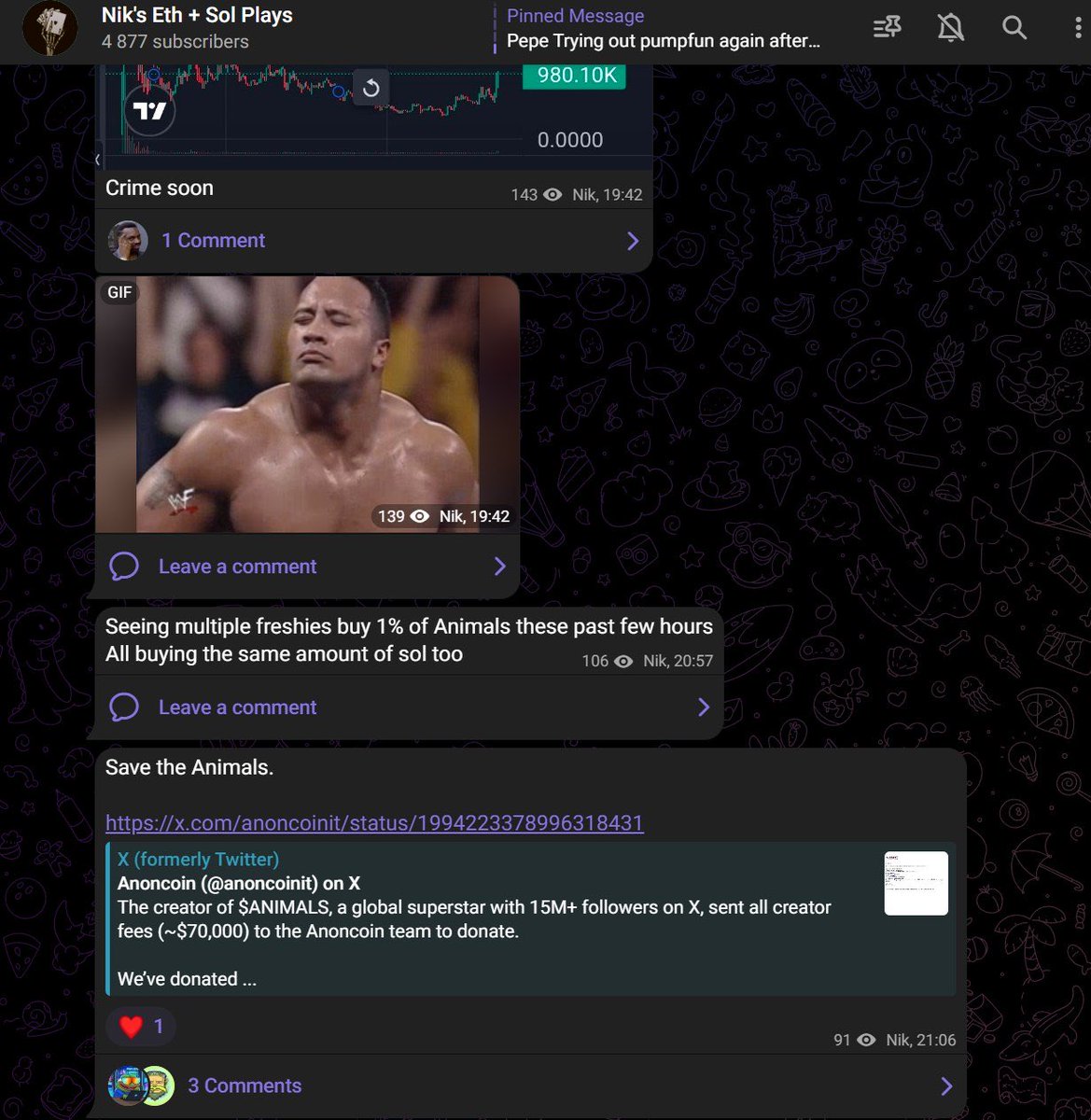Open 3 Comments on Save the Animals post
Viewport: 1091px width, 1120px height.
pyautogui.click(x=245, y=1086)
